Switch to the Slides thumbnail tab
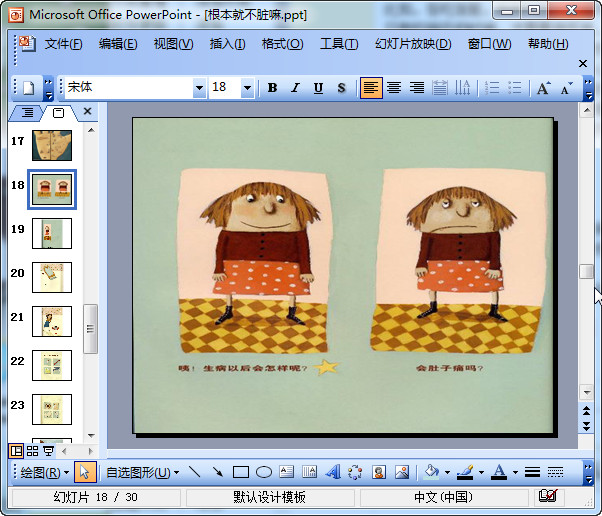 click(58, 112)
